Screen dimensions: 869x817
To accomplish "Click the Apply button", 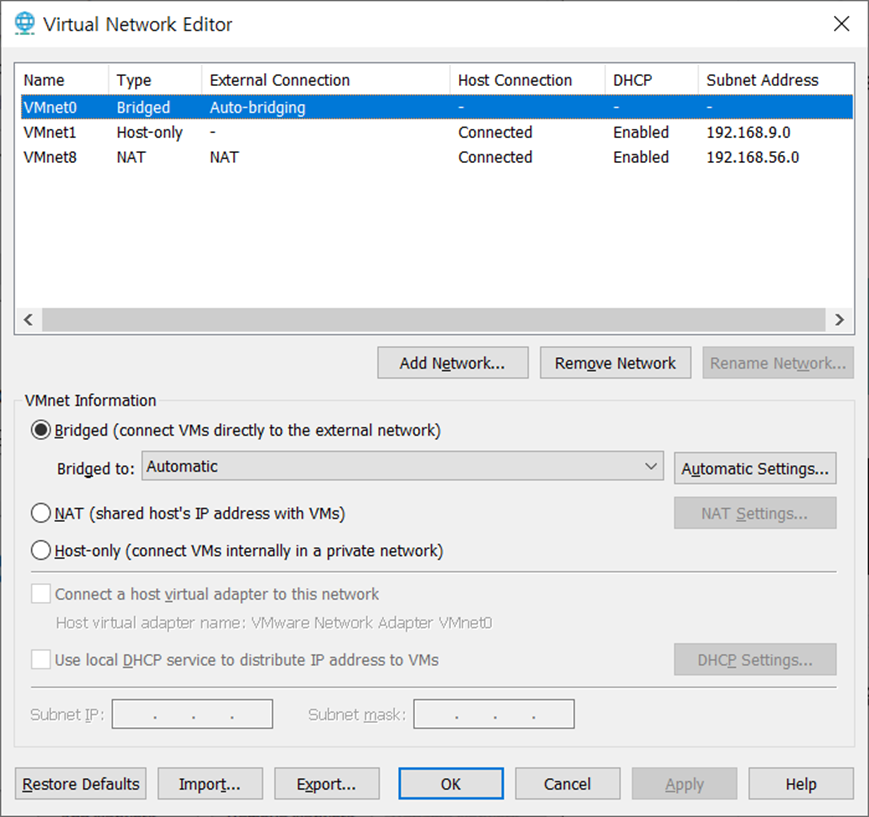I will pos(684,784).
